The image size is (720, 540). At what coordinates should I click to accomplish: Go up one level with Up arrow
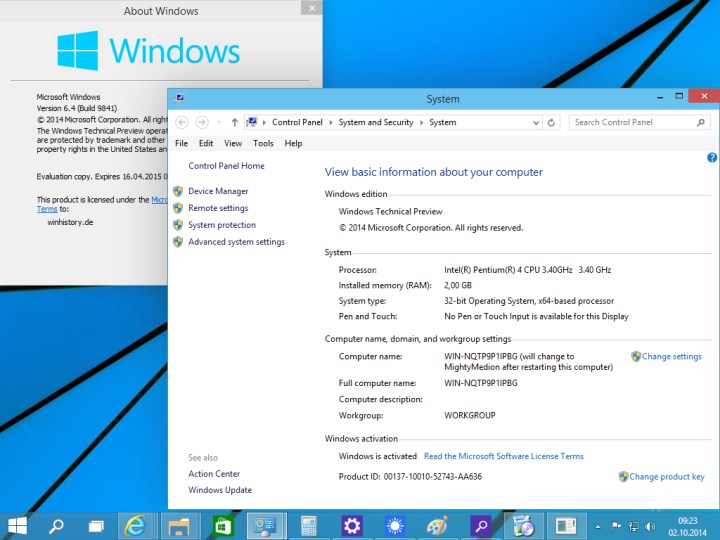click(235, 122)
